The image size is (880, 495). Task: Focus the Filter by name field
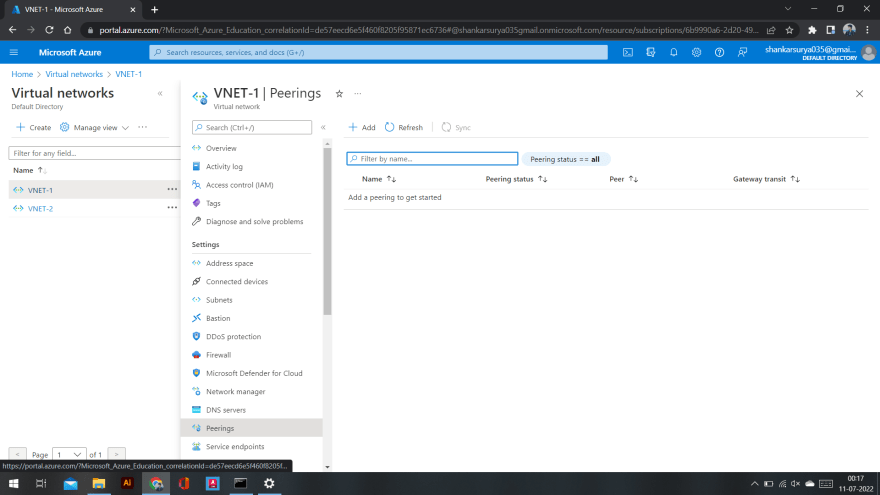(432, 159)
